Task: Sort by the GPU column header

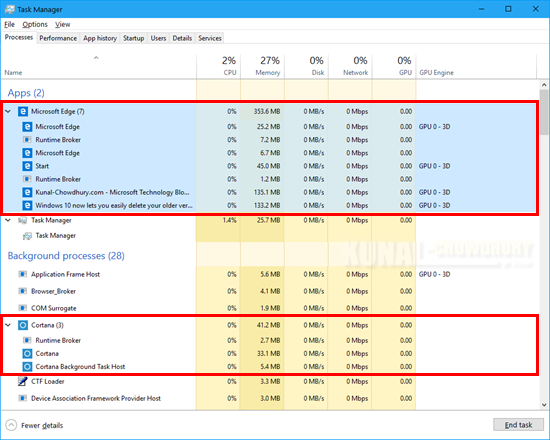Action: (x=394, y=66)
